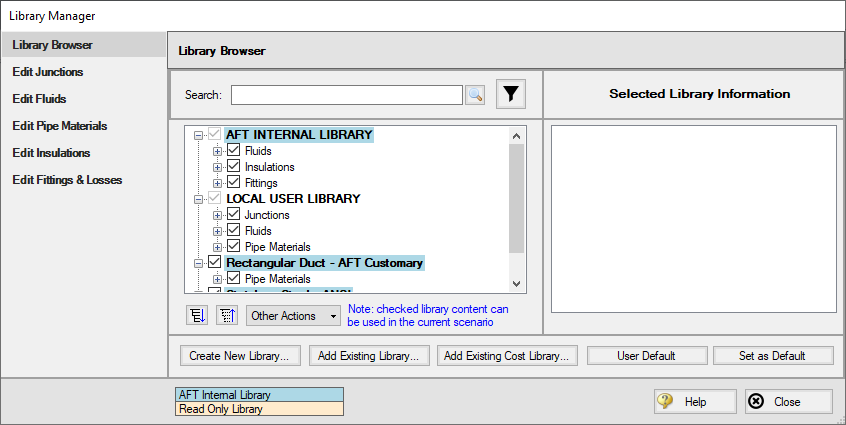Click Add Existing Cost Library button

coord(507,356)
